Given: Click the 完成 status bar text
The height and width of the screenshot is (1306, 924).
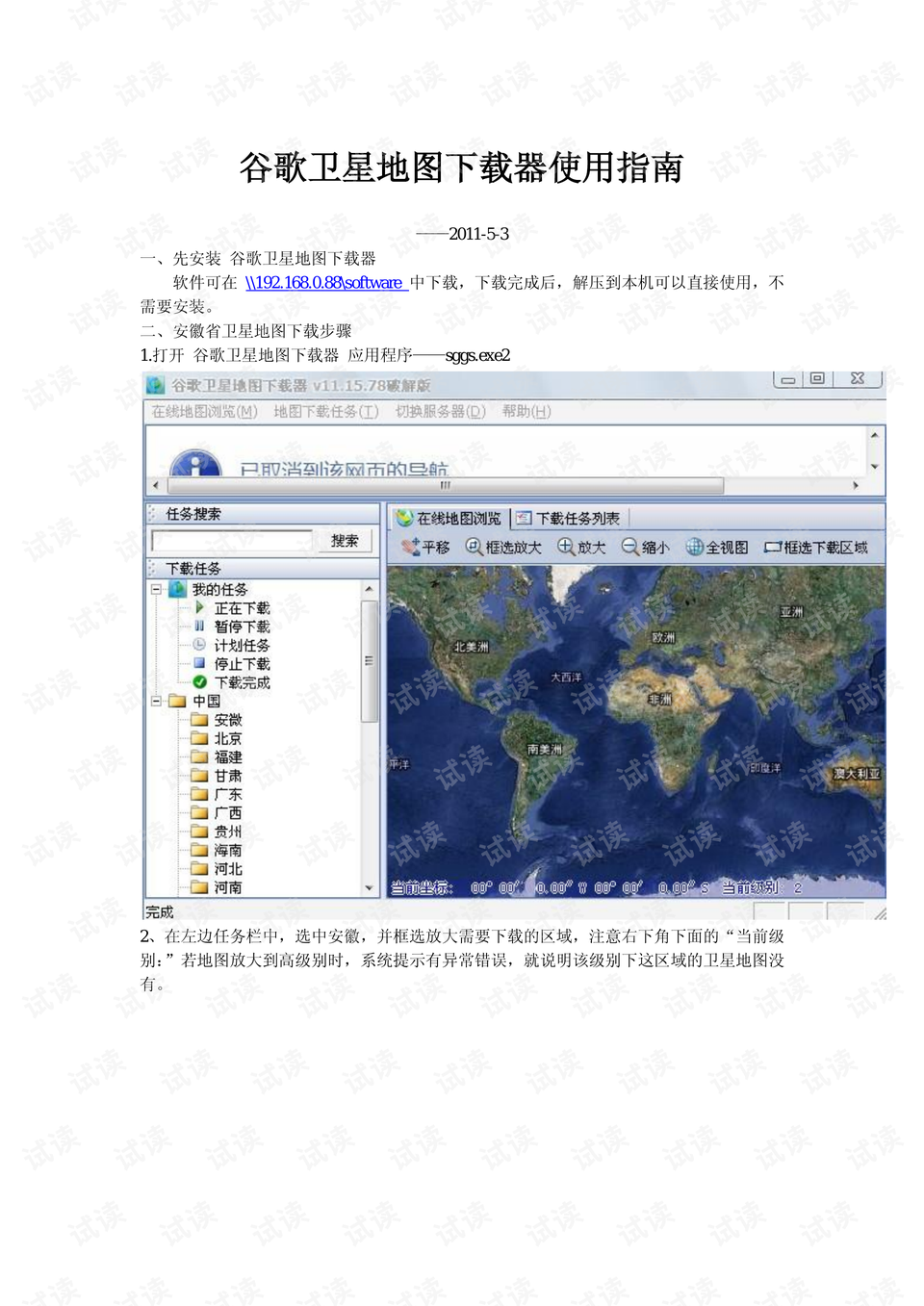Looking at the screenshot, I should pos(160,911).
